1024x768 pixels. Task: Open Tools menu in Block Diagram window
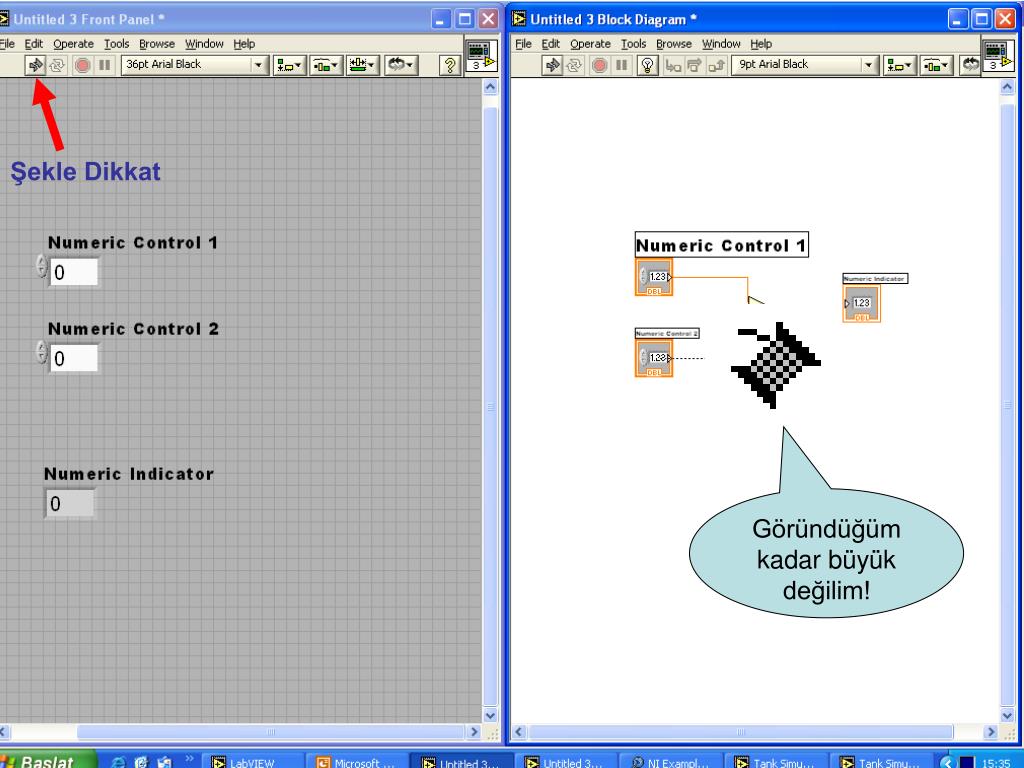[x=633, y=44]
